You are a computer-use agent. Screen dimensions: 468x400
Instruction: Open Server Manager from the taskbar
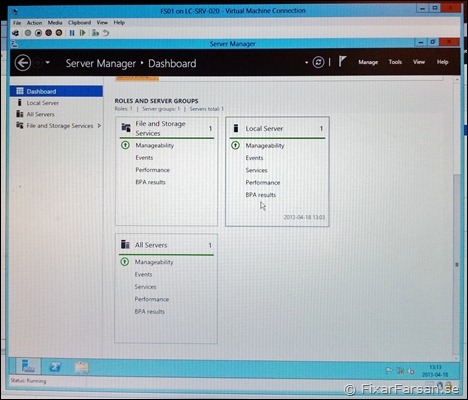[28, 367]
